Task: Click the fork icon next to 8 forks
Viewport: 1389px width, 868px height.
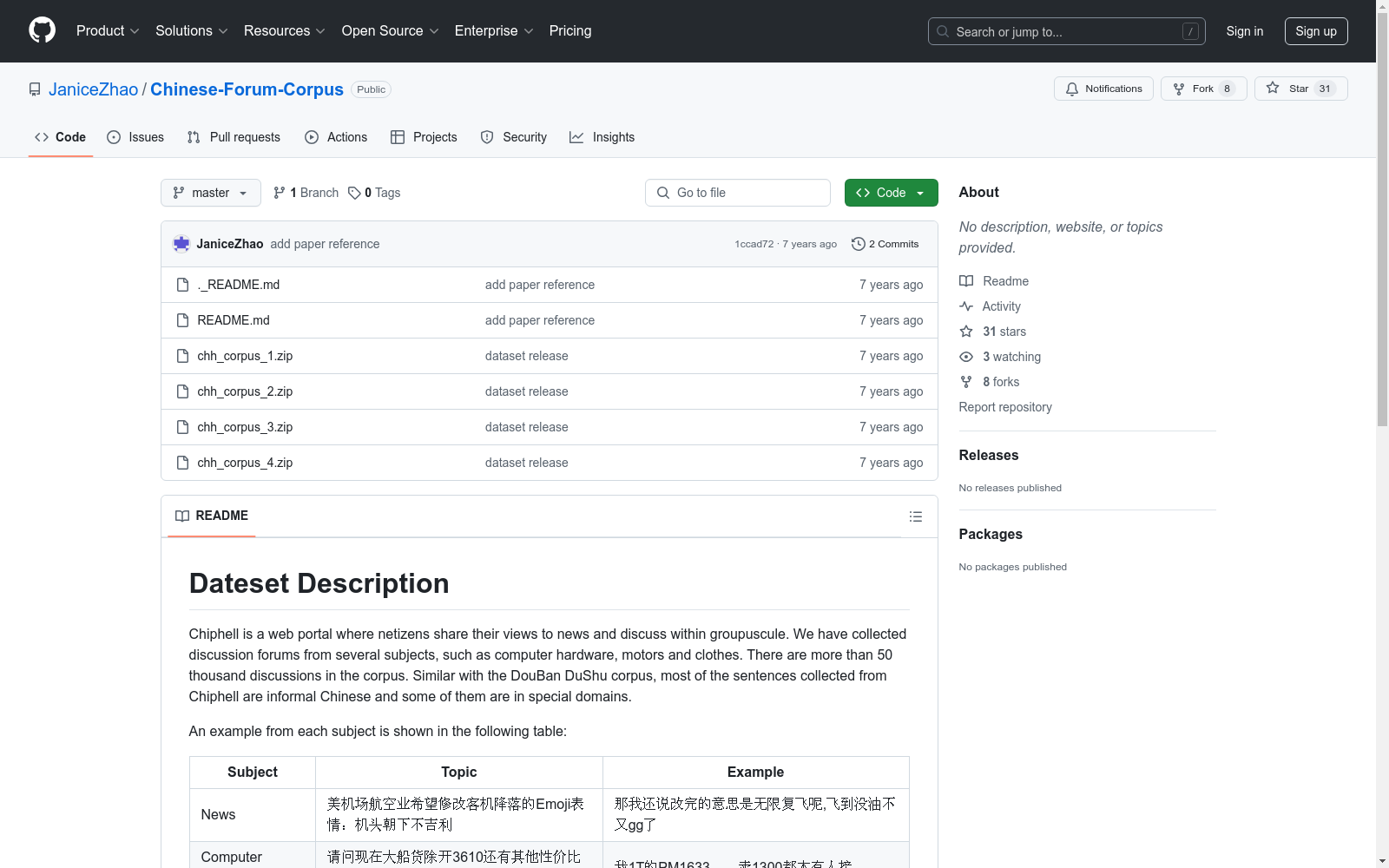Action: (x=966, y=382)
